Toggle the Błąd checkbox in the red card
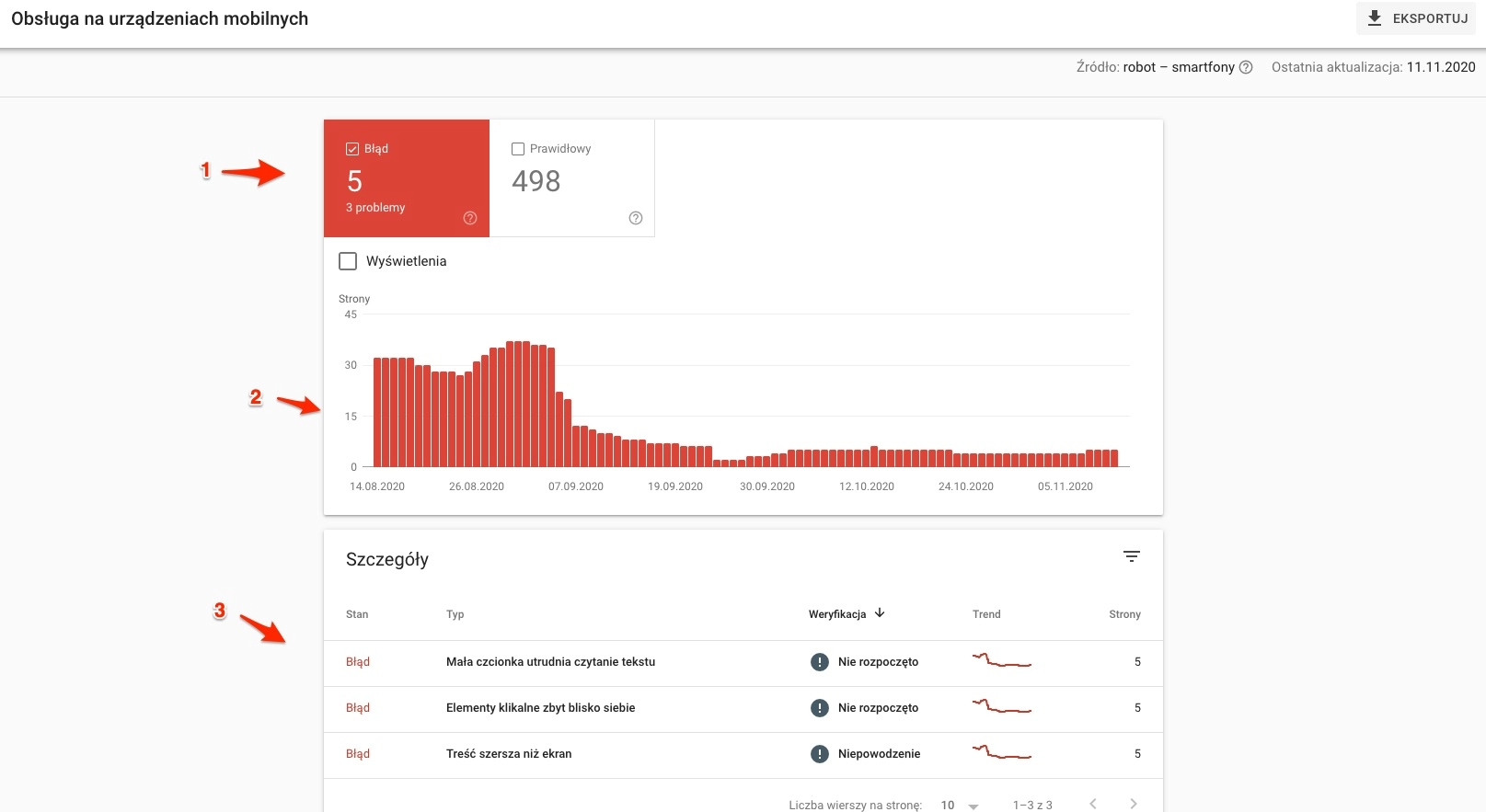The height and width of the screenshot is (812, 1486). [352, 149]
